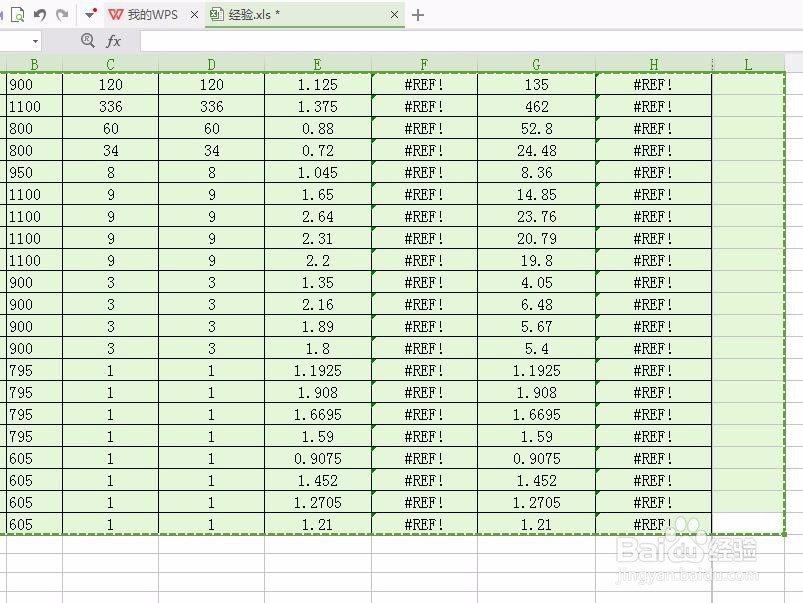Select column G header
Image resolution: width=803 pixels, height=603 pixels.
click(x=536, y=65)
